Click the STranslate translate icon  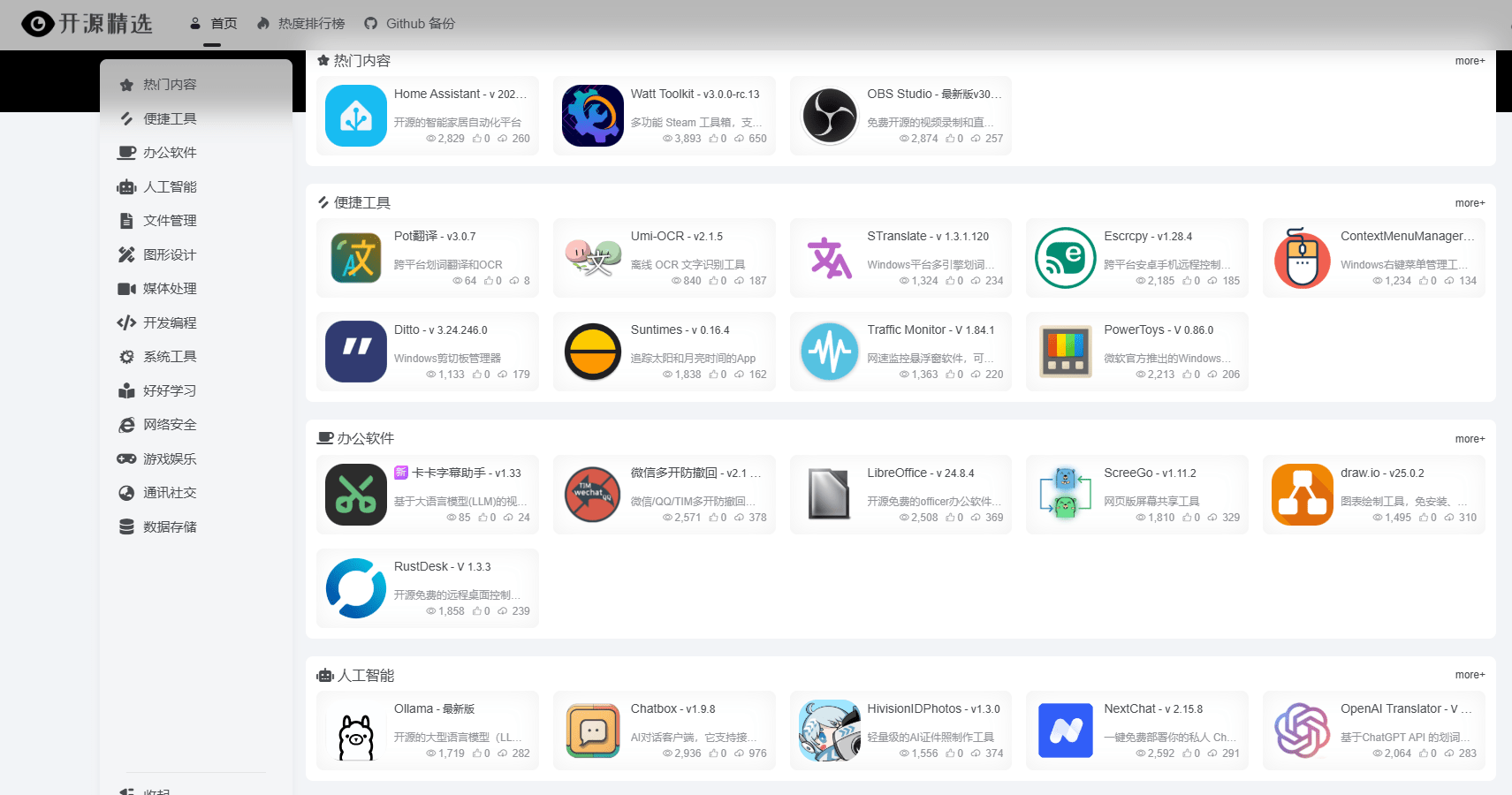pos(829,258)
